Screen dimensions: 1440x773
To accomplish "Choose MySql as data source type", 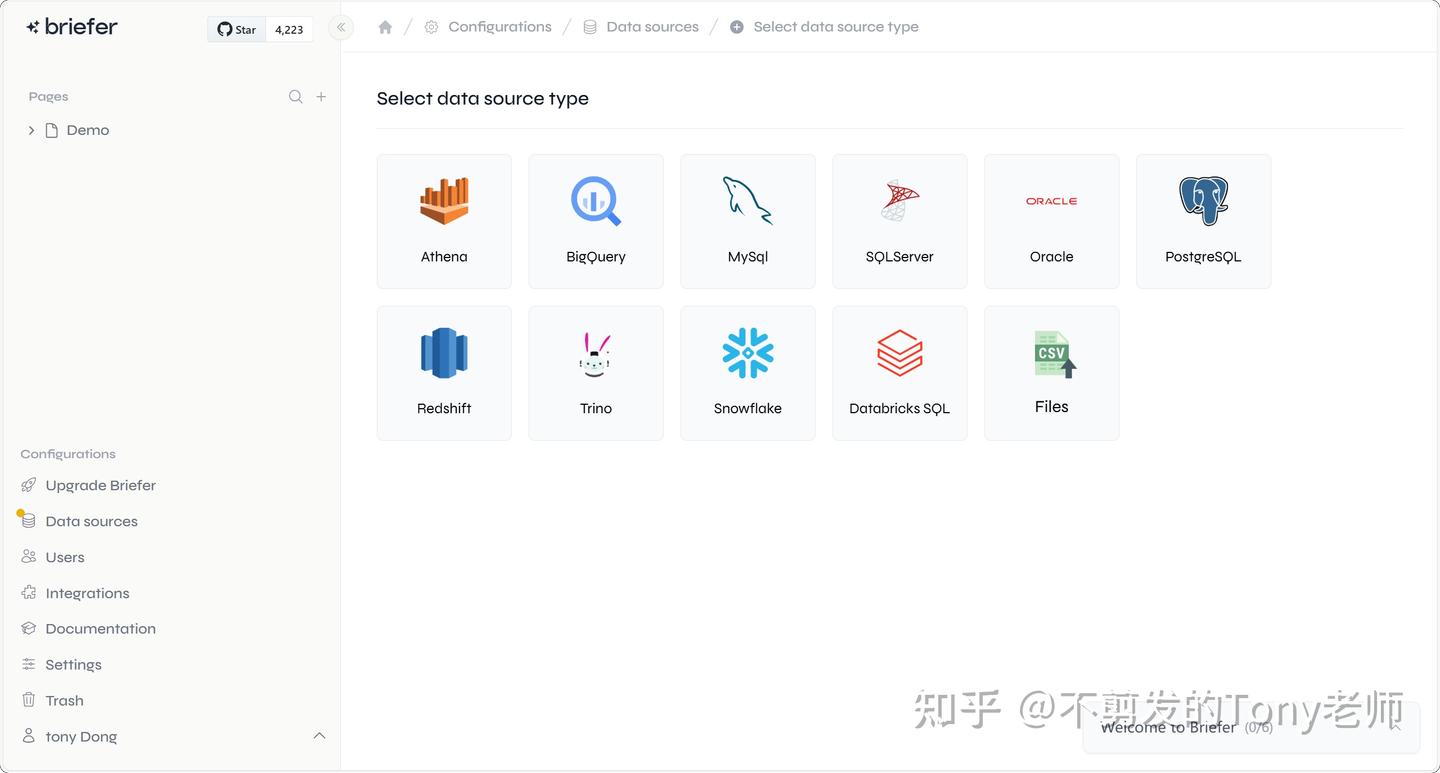I will pyautogui.click(x=748, y=221).
